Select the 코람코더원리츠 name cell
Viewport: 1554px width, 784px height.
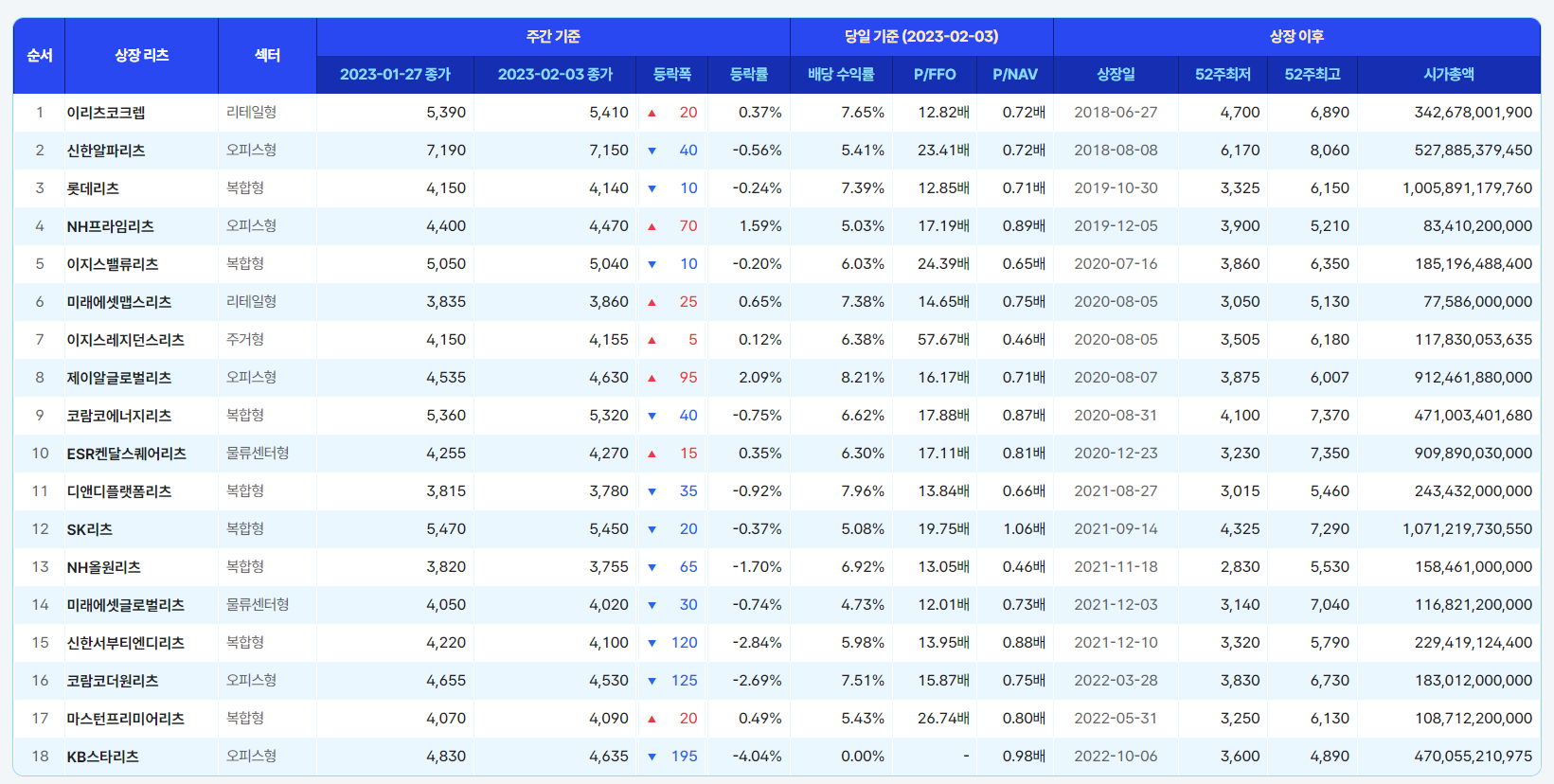(x=142, y=681)
